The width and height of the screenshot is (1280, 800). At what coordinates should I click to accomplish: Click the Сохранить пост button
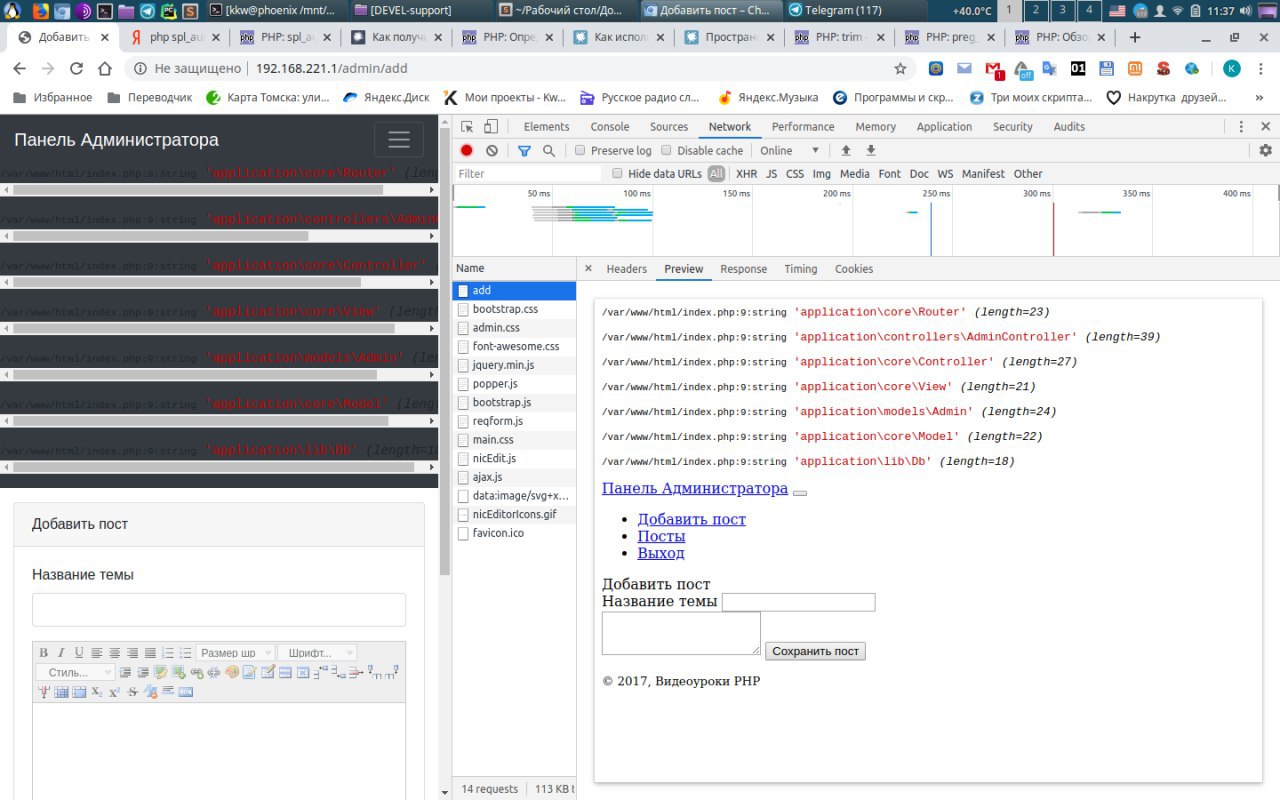click(816, 651)
